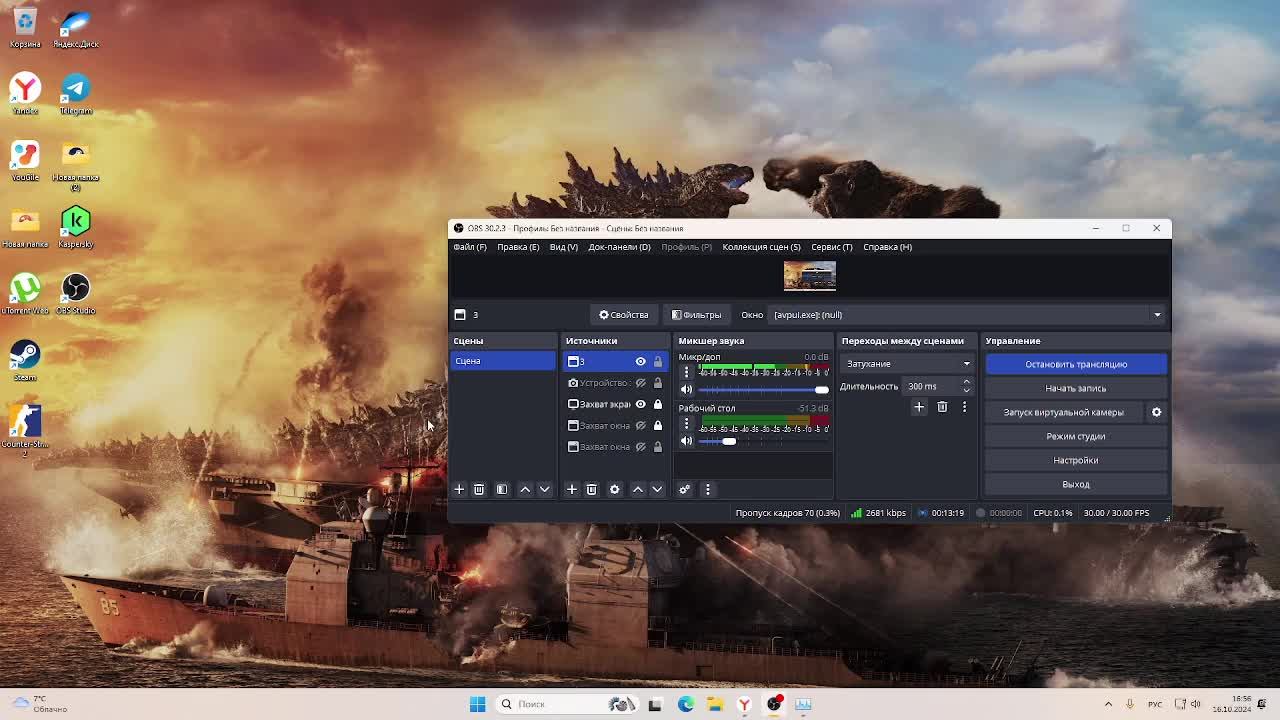1280x720 pixels.
Task: Open Windows Start menu on taskbar
Action: click(x=477, y=704)
